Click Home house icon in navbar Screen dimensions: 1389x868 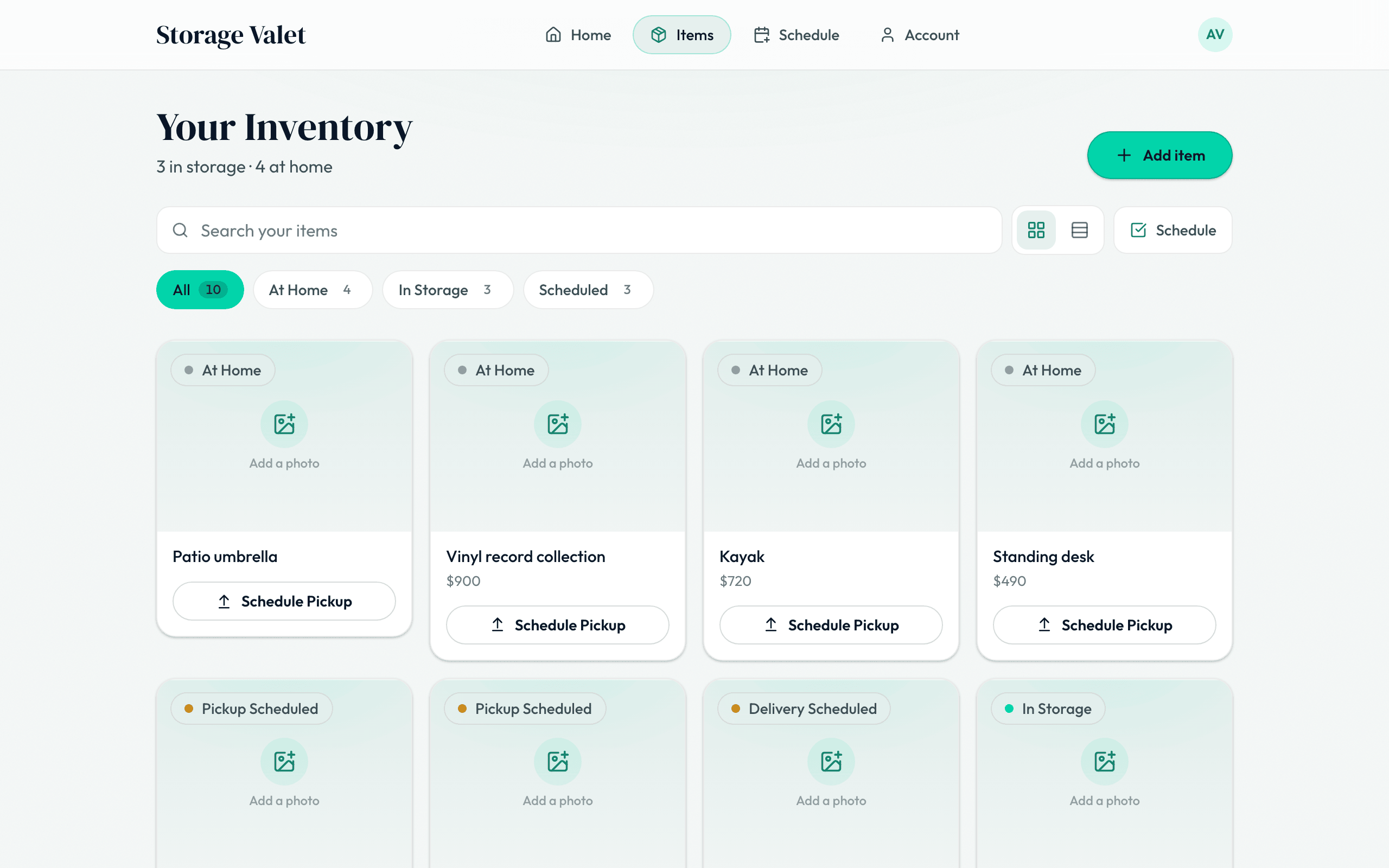click(x=553, y=35)
